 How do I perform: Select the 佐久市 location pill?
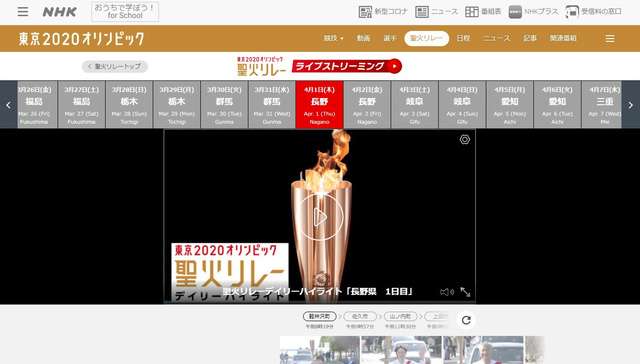click(x=360, y=316)
